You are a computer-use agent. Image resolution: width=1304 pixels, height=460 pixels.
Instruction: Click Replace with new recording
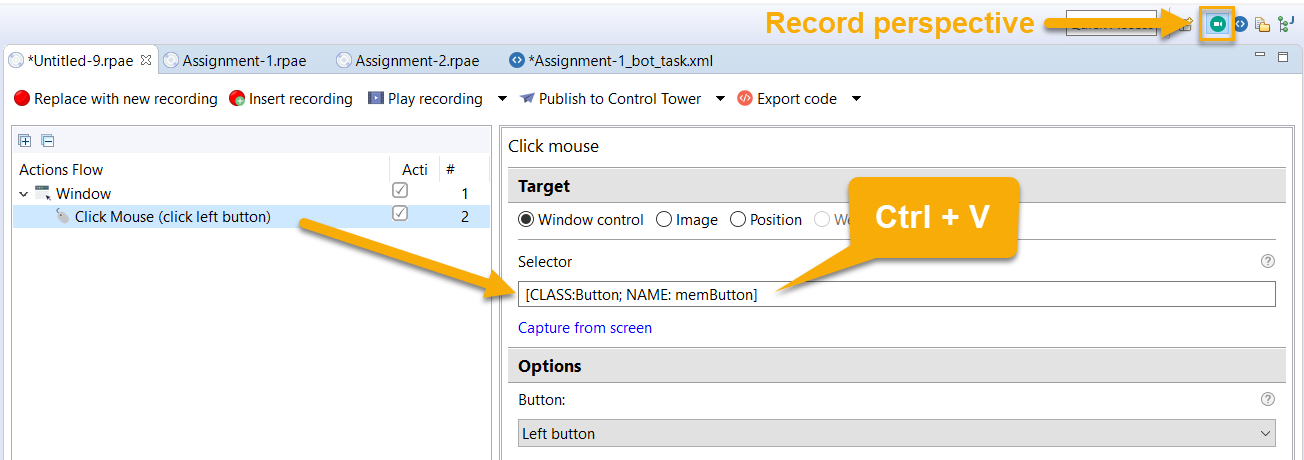(115, 99)
